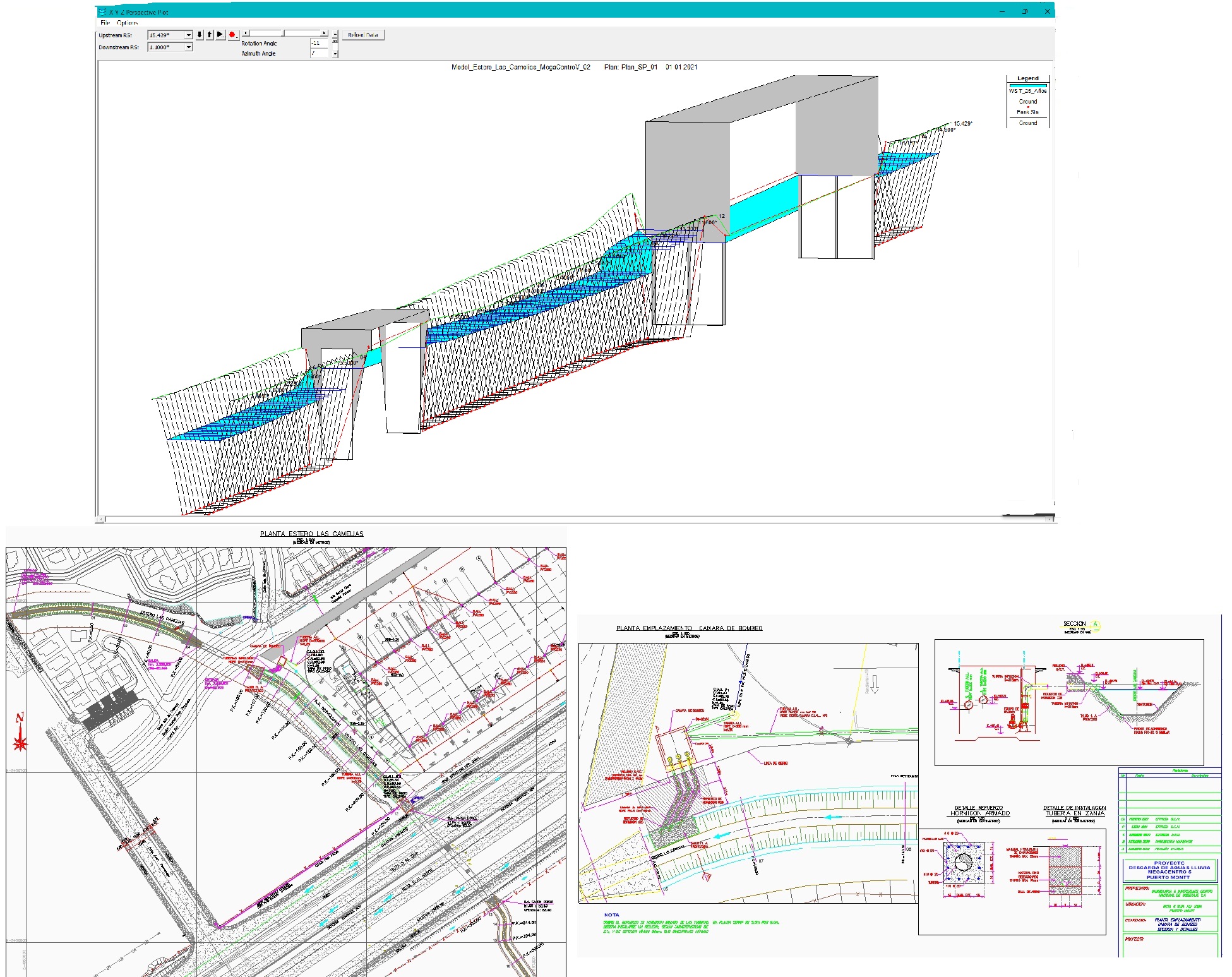Click the HEC-RAS window title icon

[102, 12]
